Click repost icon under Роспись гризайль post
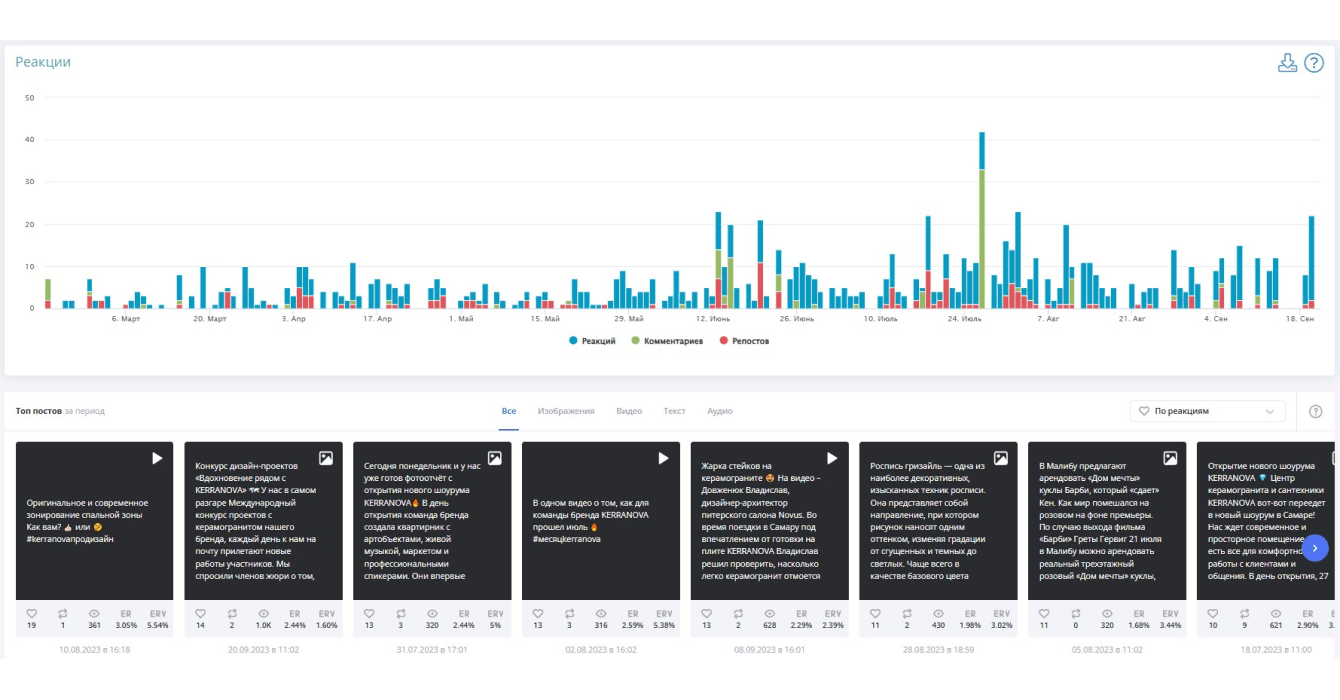 point(906,613)
